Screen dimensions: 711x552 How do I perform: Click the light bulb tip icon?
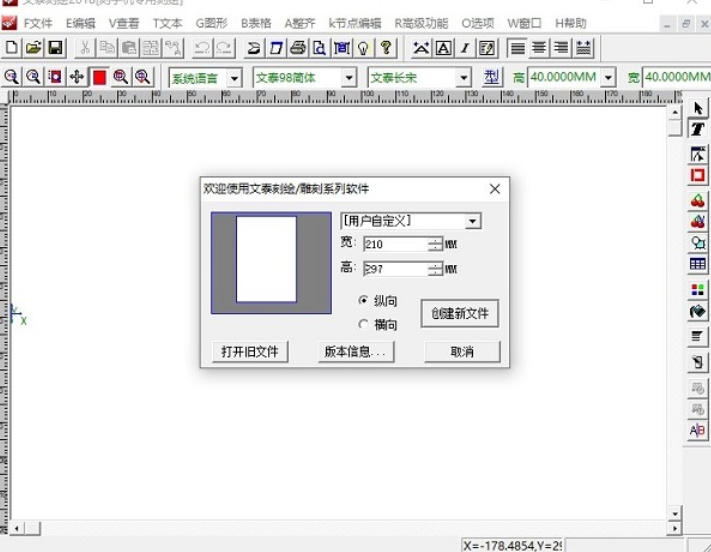pyautogui.click(x=364, y=48)
